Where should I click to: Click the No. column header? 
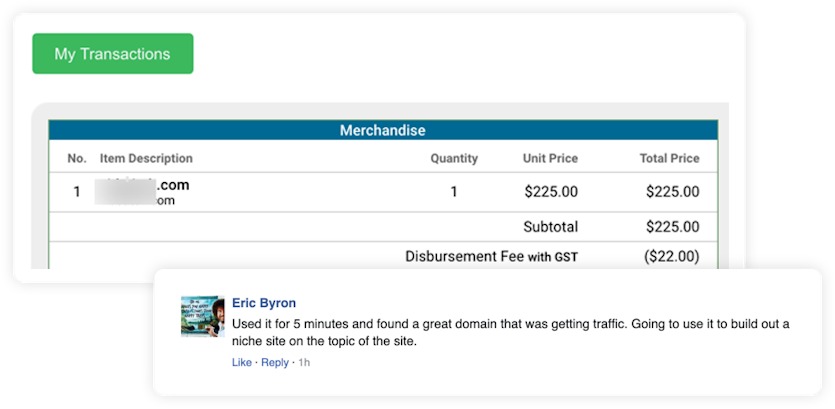click(x=77, y=158)
